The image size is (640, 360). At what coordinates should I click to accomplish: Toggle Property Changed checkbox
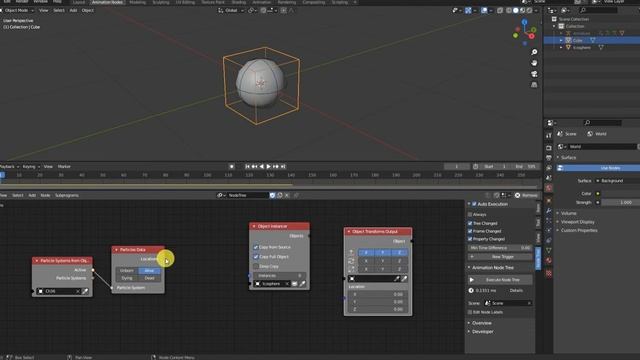470,239
